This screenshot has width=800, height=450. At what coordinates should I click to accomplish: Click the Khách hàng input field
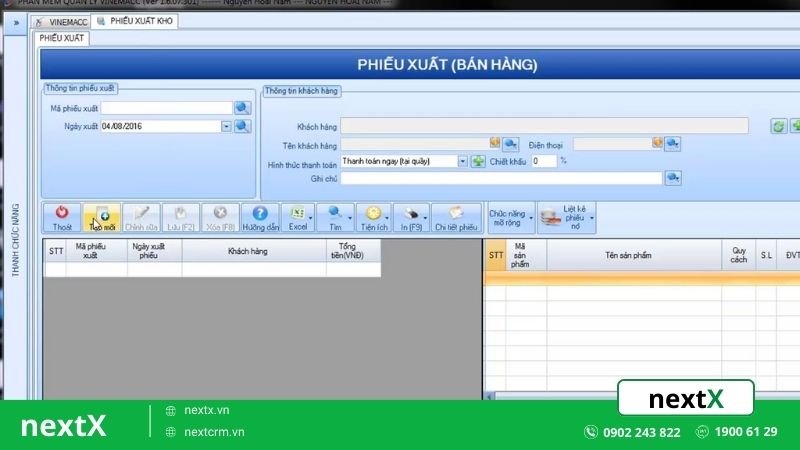pos(544,126)
